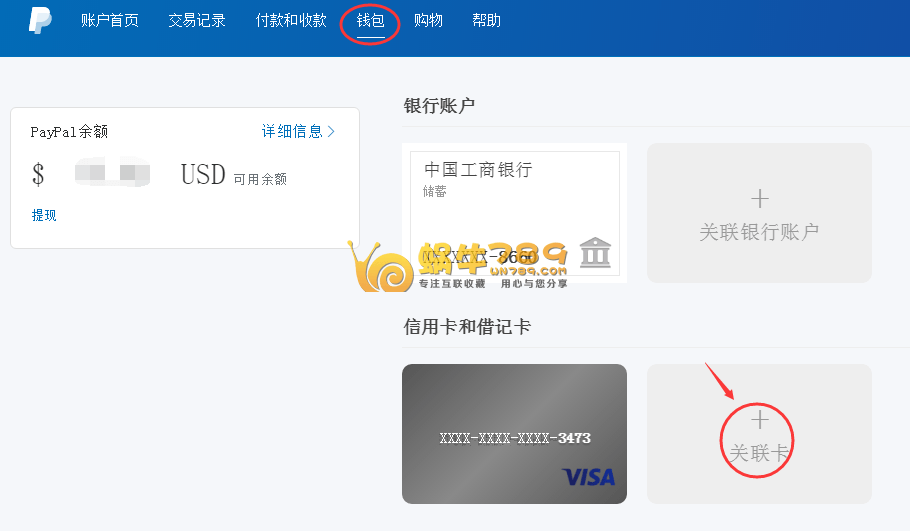Click the dollar sign balance symbol

(x=38, y=174)
